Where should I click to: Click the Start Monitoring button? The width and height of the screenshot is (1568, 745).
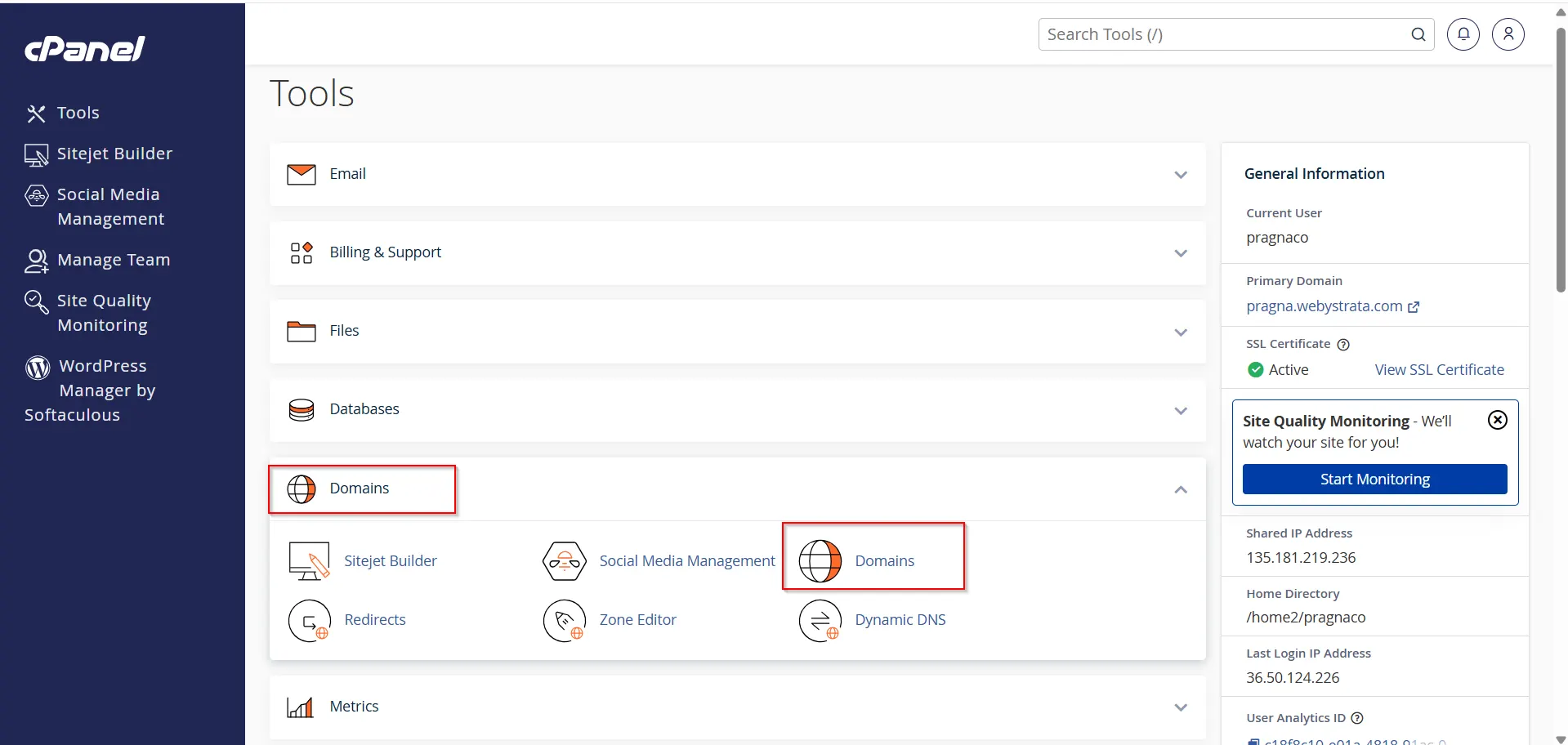(x=1375, y=480)
